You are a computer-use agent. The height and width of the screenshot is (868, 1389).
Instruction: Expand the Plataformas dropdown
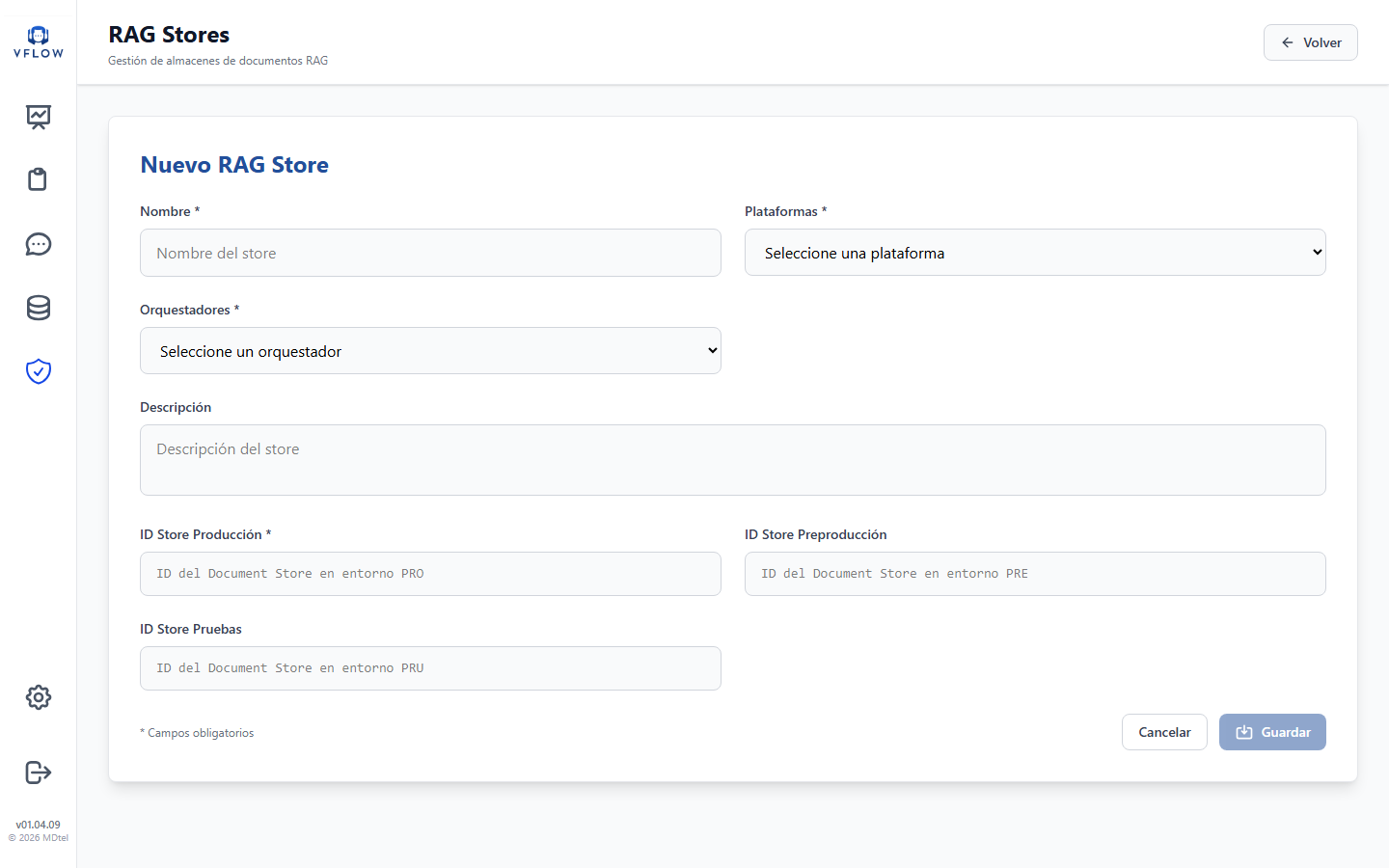point(1035,253)
